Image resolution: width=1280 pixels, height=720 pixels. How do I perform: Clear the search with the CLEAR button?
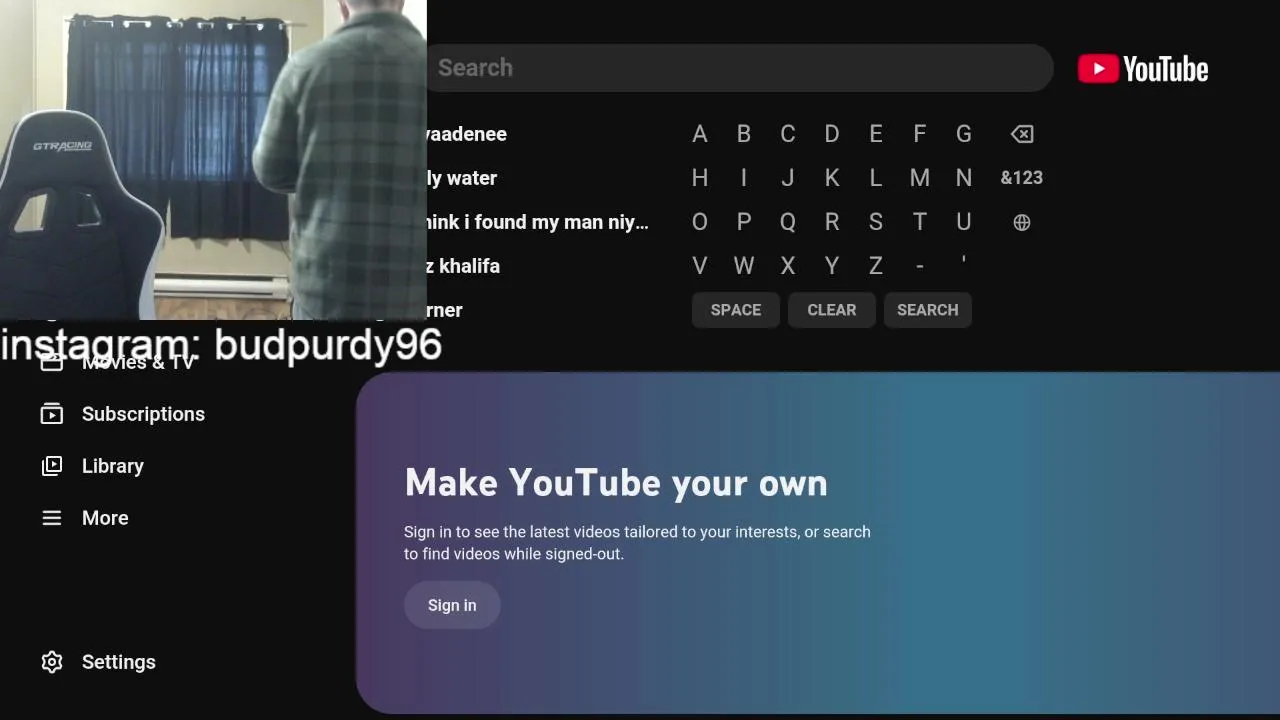(832, 310)
